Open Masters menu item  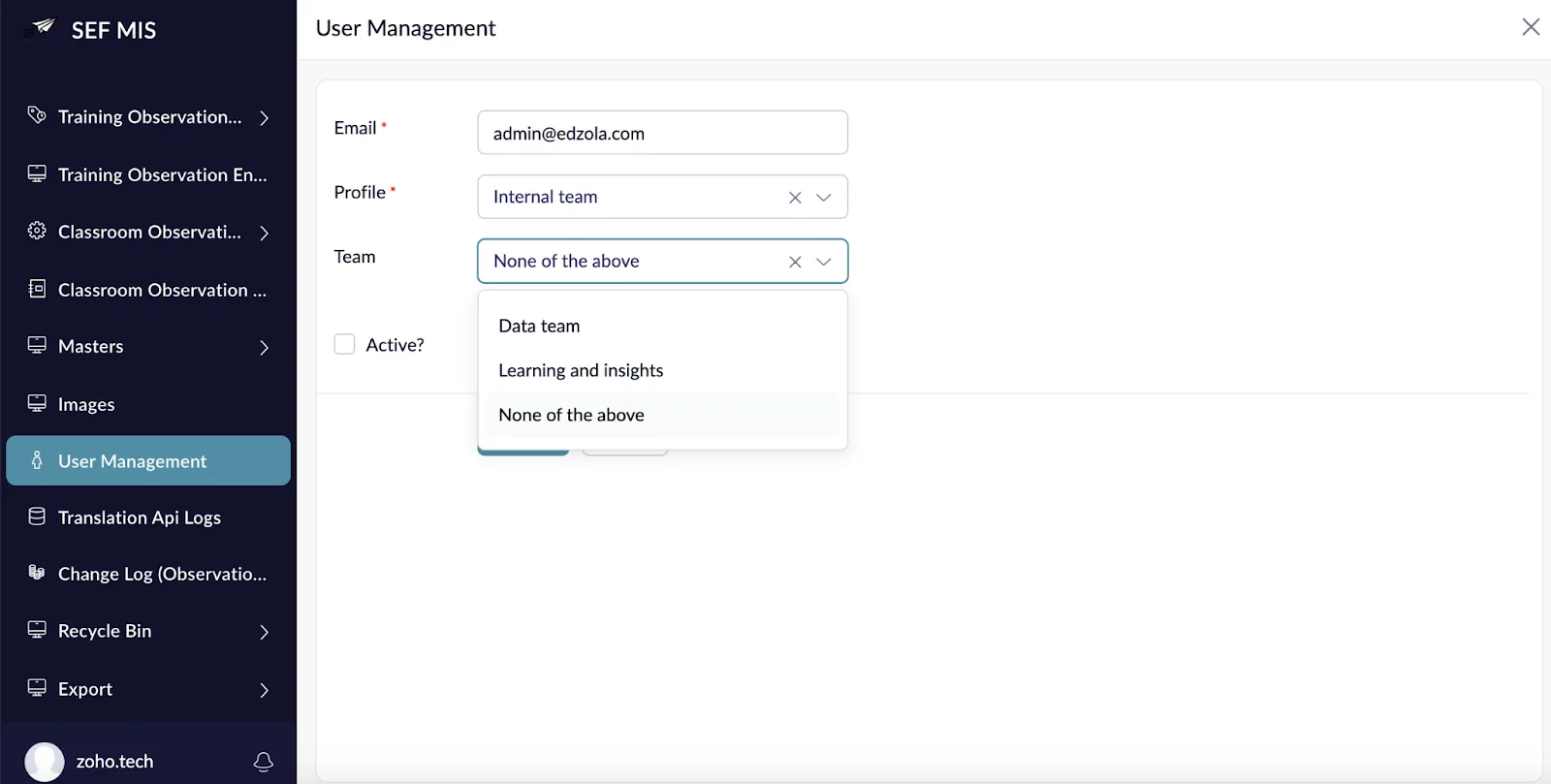pyautogui.click(x=148, y=346)
